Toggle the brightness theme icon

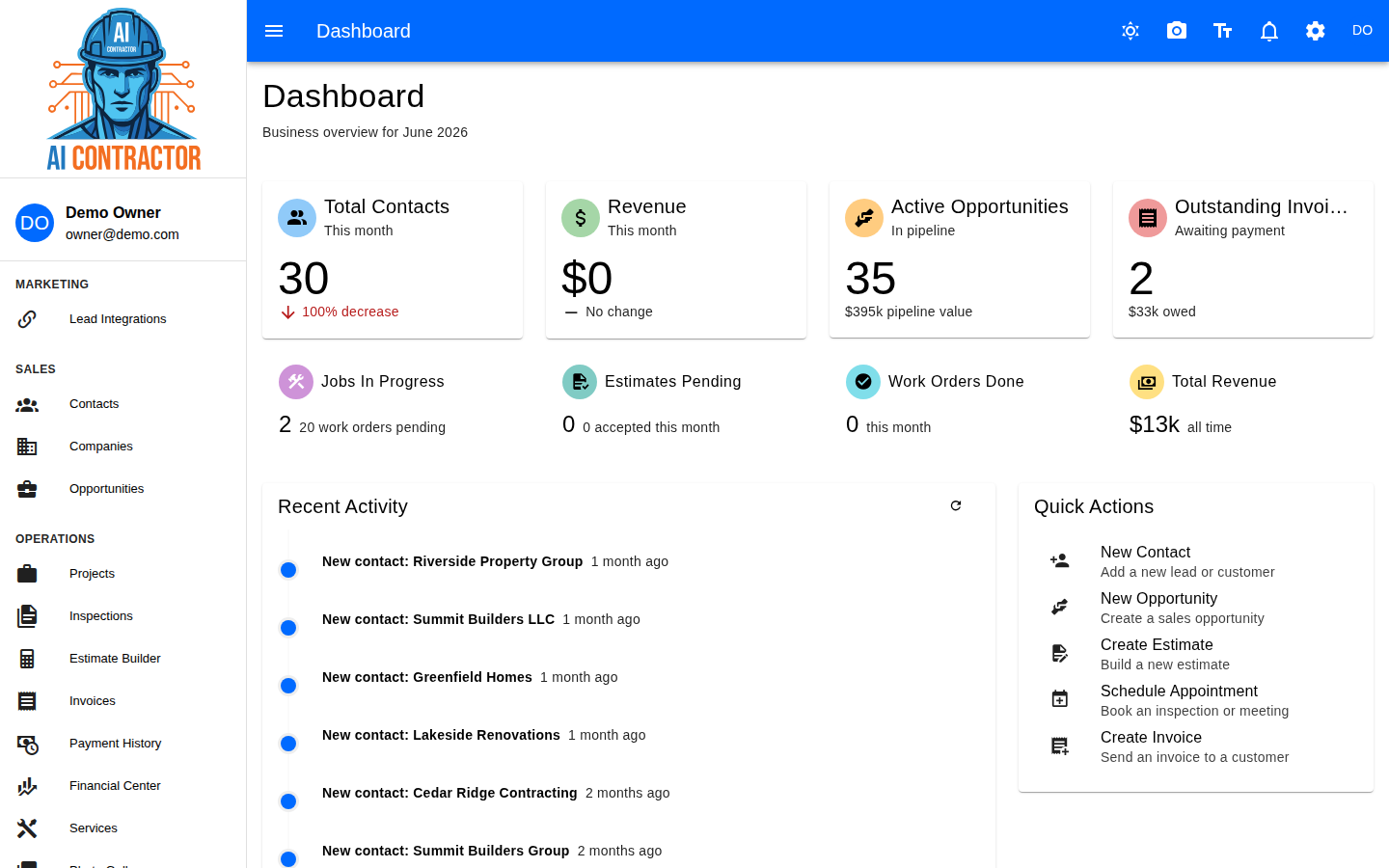coord(1130,31)
